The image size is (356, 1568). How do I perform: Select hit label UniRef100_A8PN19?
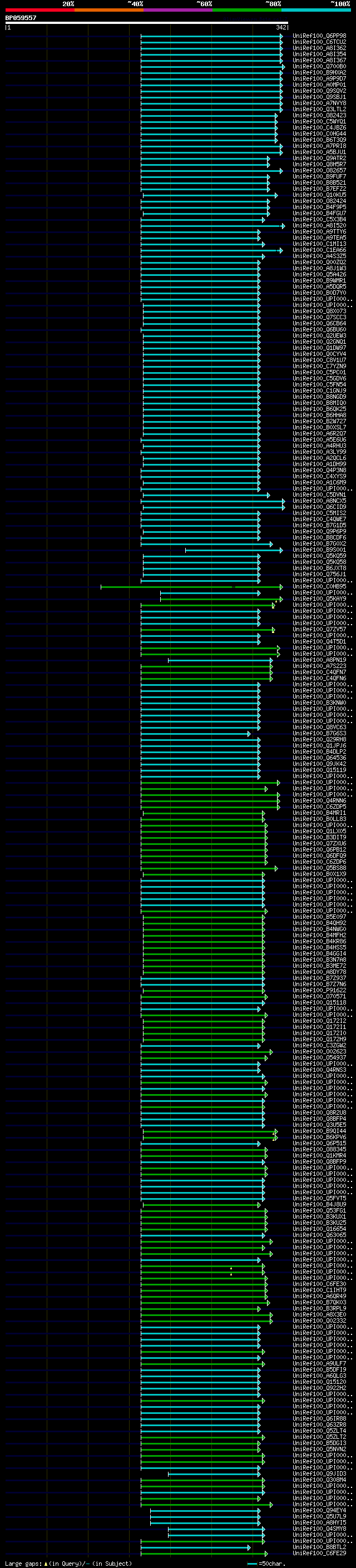click(x=319, y=660)
